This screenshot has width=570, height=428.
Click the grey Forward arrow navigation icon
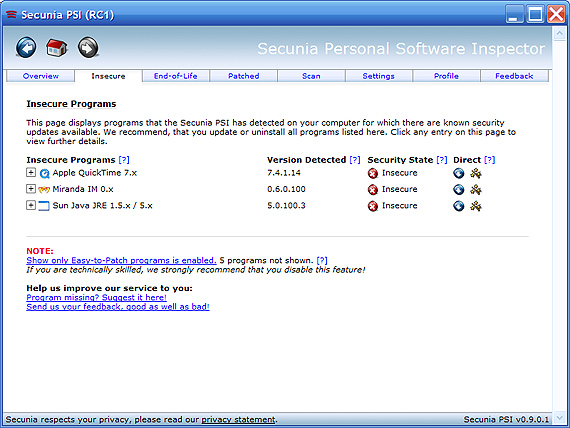[x=88, y=47]
